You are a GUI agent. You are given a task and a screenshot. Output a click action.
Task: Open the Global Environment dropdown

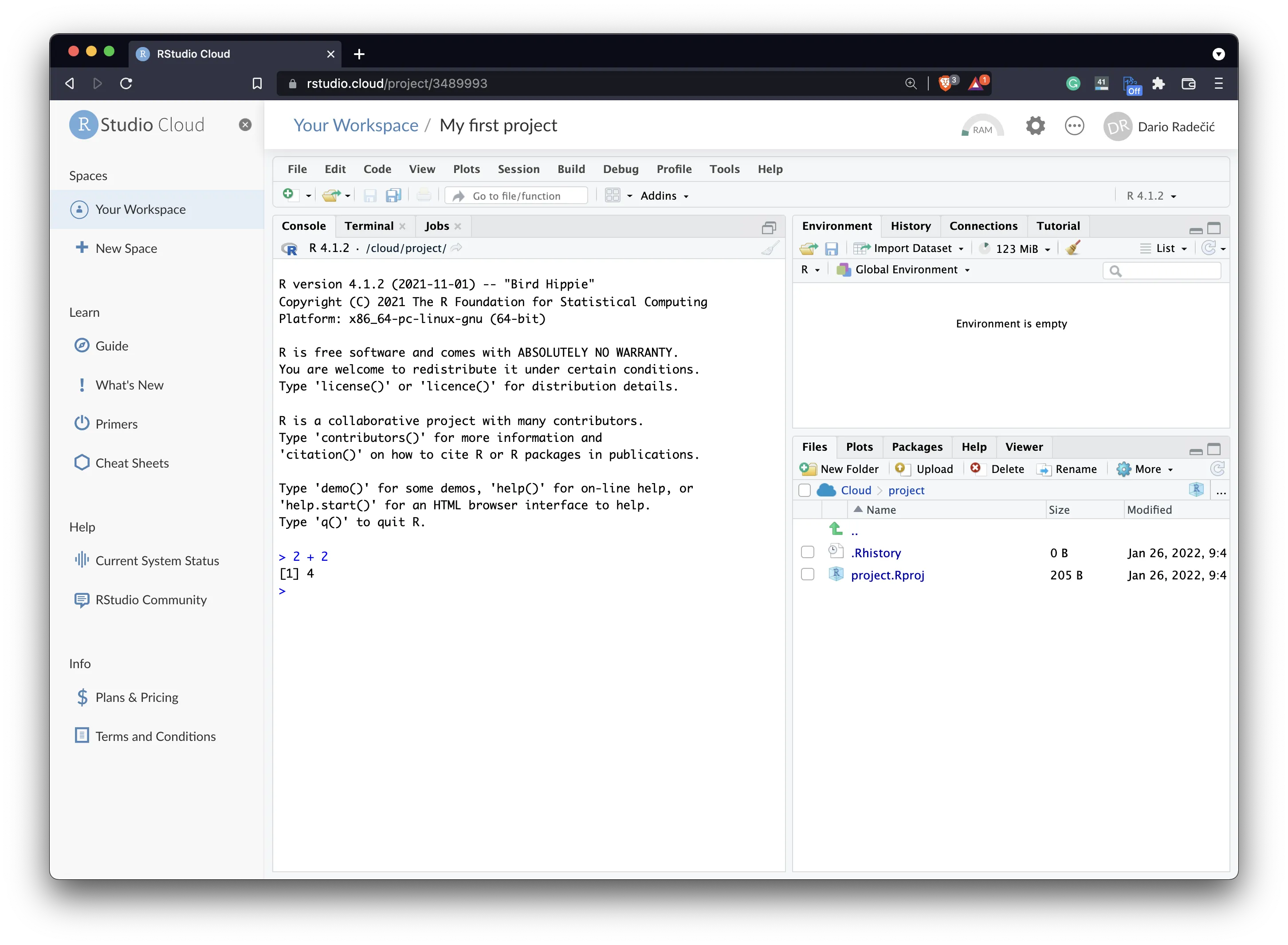(903, 269)
